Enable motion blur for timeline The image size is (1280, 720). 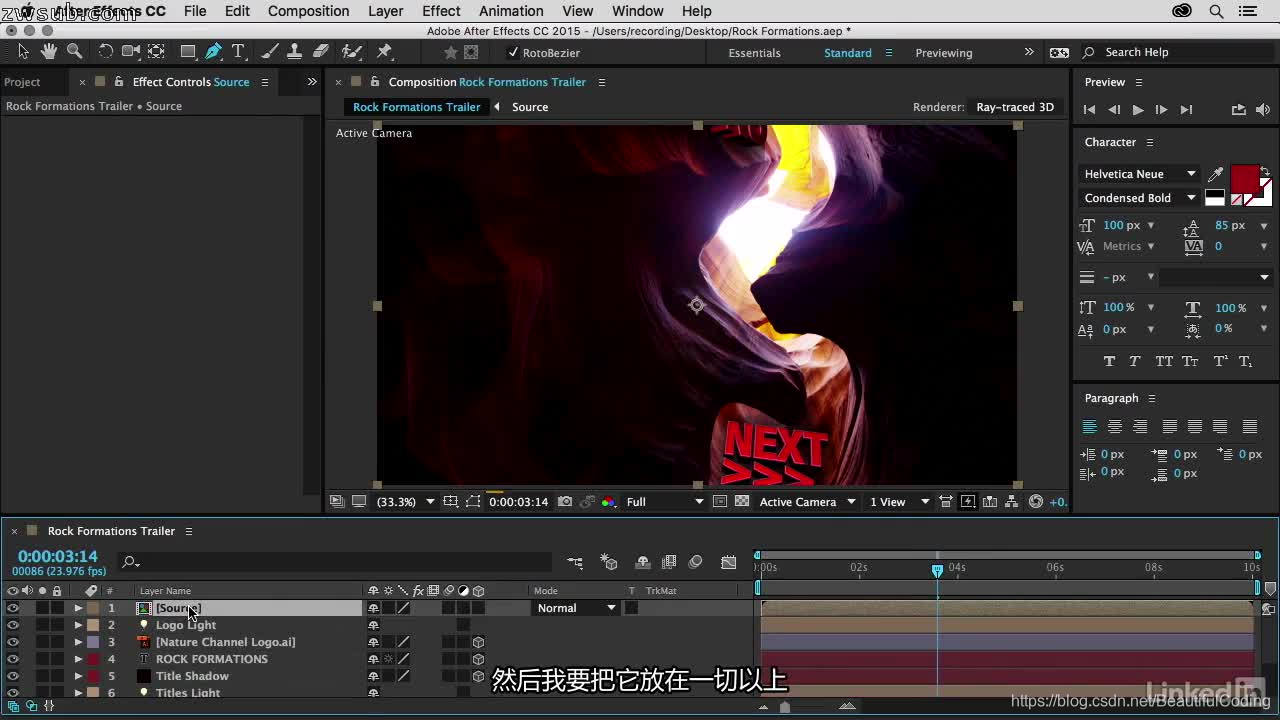[696, 563]
